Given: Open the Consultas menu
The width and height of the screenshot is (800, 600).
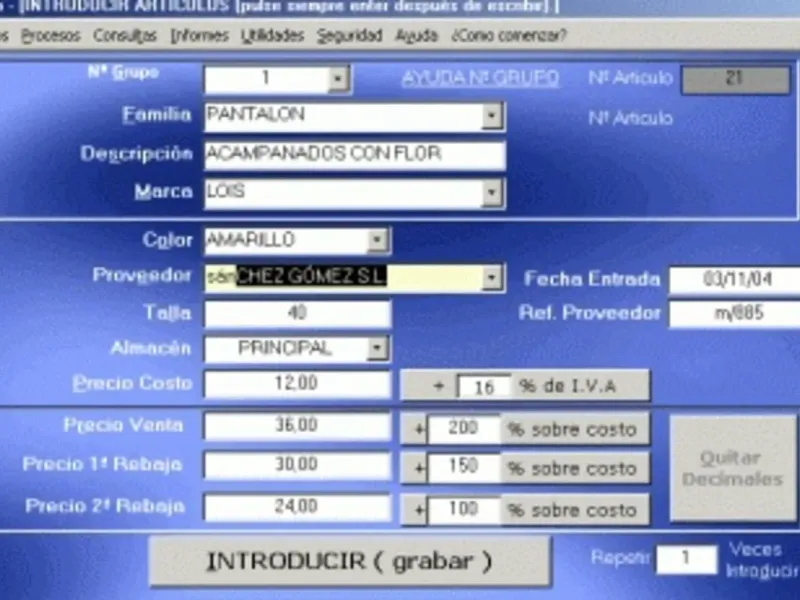Looking at the screenshot, I should [x=124, y=36].
